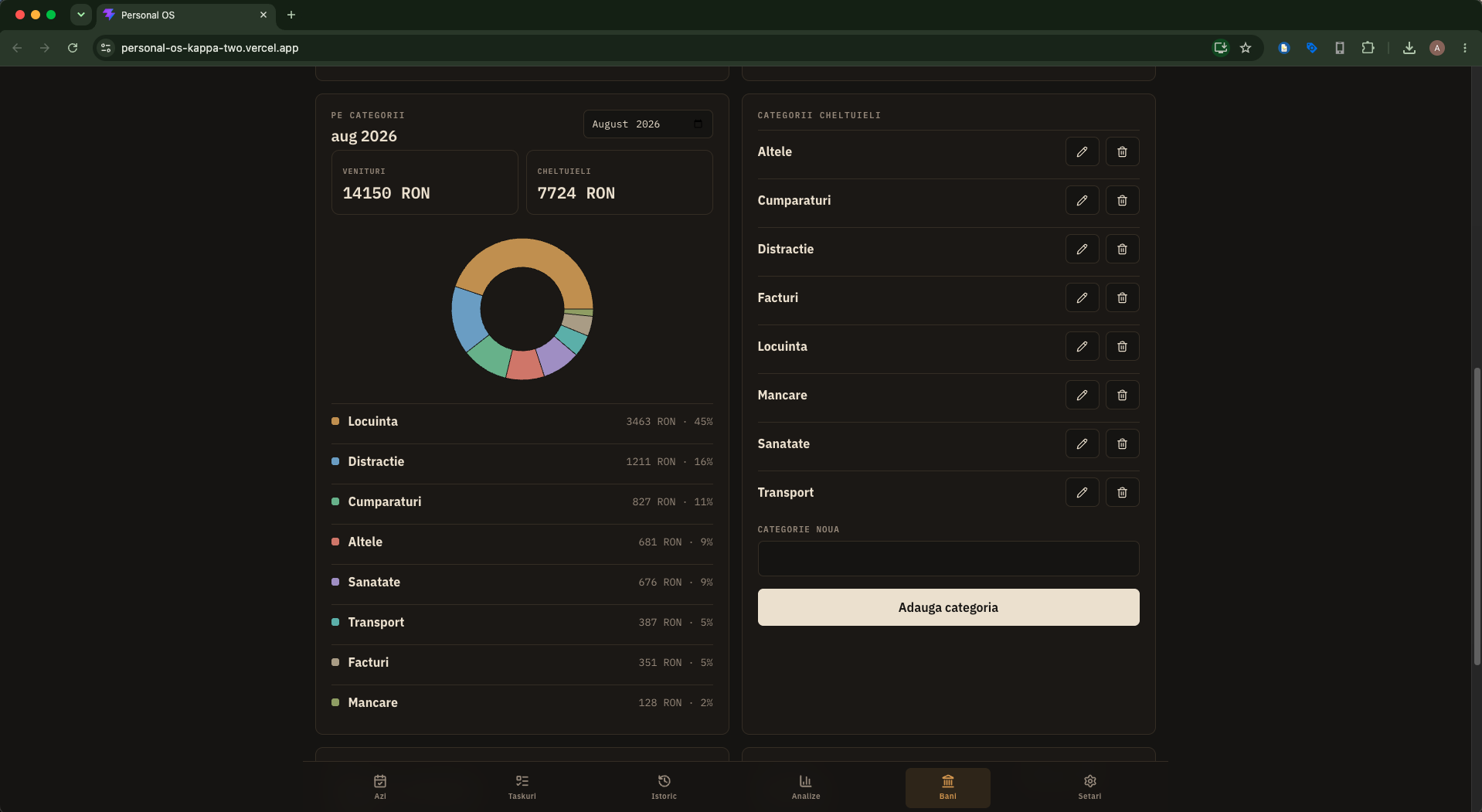Select the Cumparaturi legend row

(x=522, y=501)
